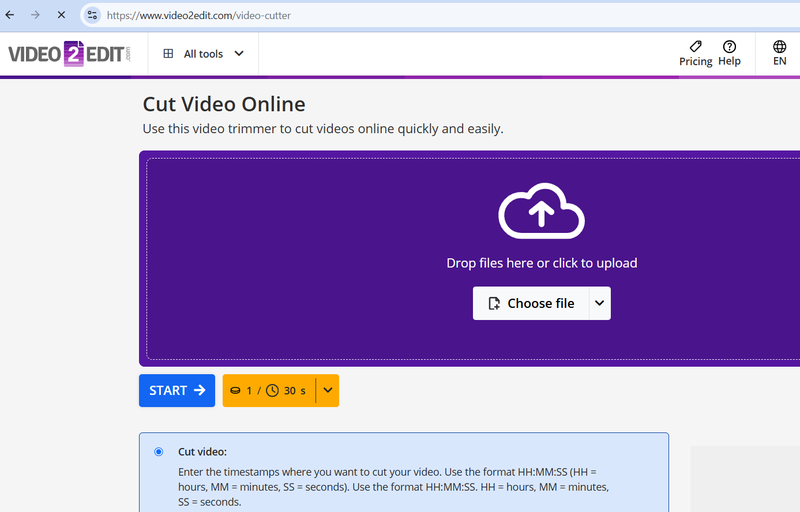Select the URL address bar text

click(x=199, y=15)
